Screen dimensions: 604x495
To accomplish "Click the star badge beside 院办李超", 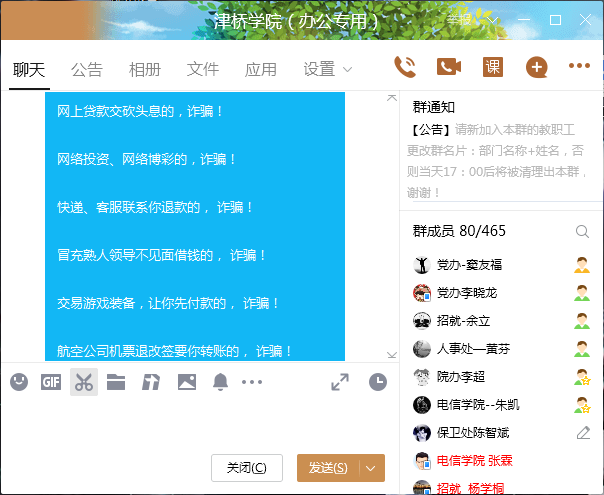I will point(582,377).
